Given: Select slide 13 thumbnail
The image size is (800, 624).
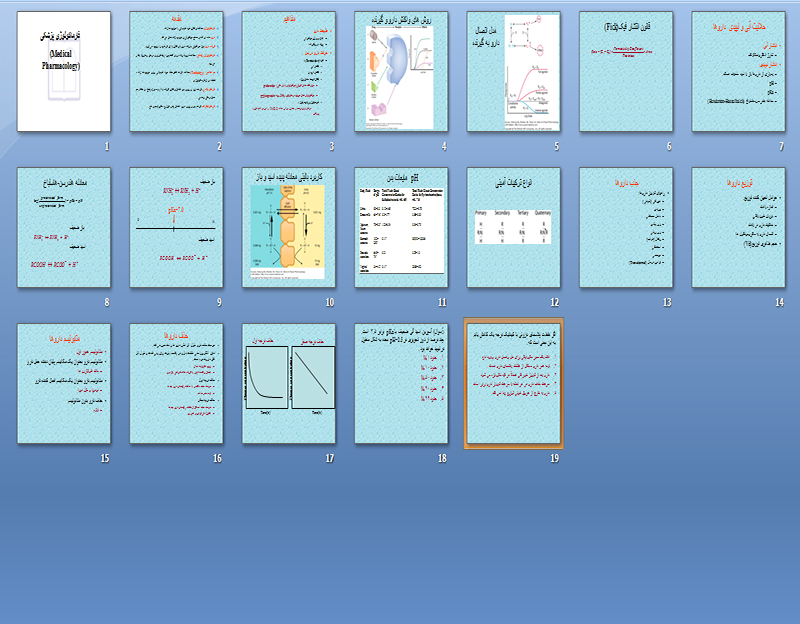Looking at the screenshot, I should 626,228.
